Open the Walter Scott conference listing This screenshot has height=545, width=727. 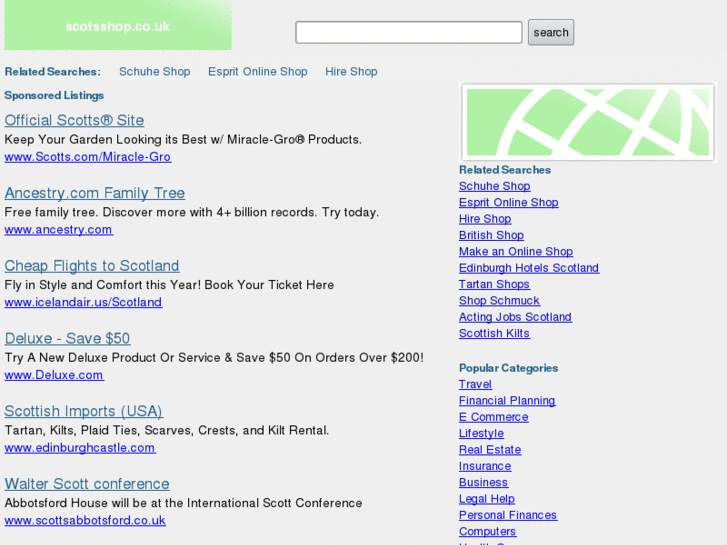87,484
